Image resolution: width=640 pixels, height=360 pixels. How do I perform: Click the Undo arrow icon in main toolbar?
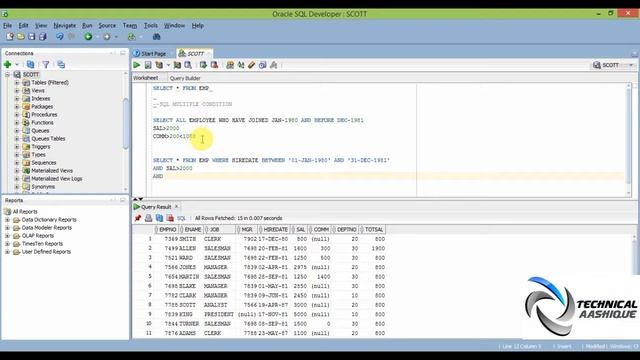[x=60, y=37]
